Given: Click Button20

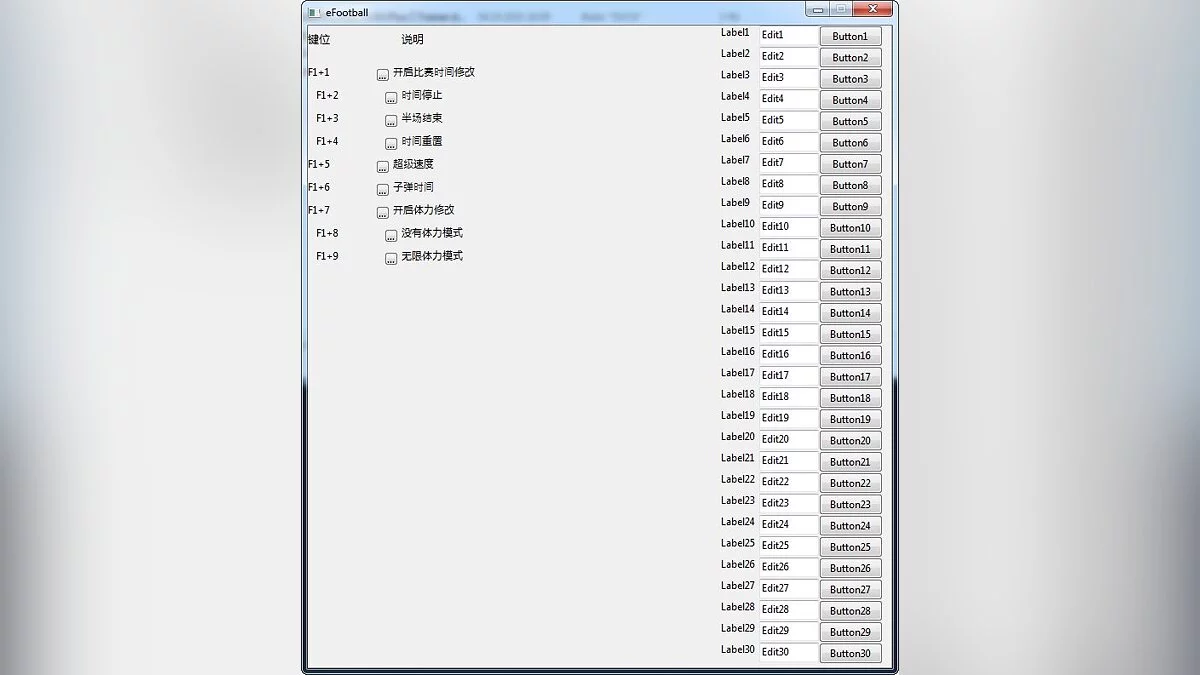Looking at the screenshot, I should 851,440.
